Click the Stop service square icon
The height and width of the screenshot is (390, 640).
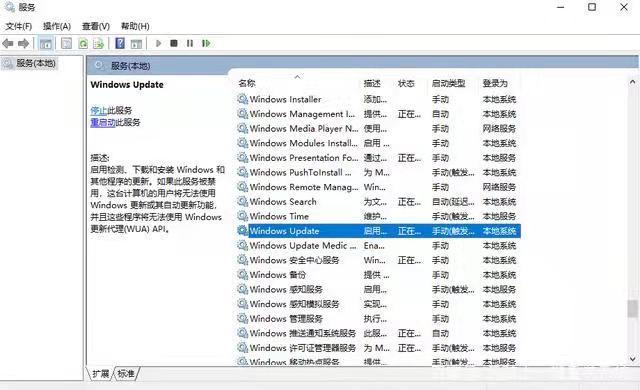tap(174, 43)
